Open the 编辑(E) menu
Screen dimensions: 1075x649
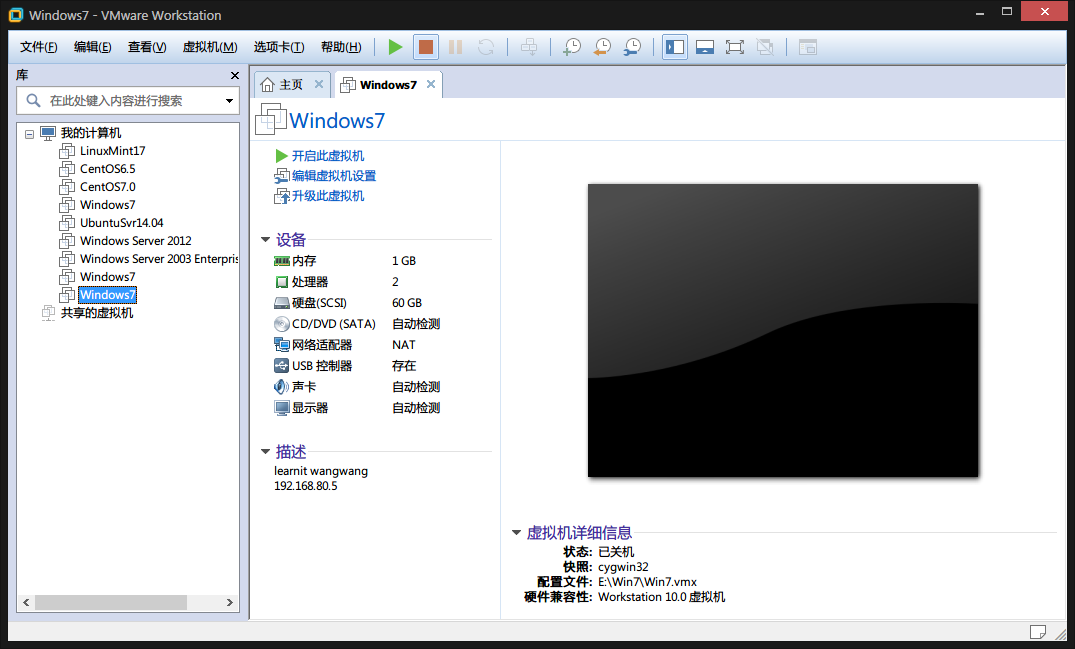click(x=93, y=47)
